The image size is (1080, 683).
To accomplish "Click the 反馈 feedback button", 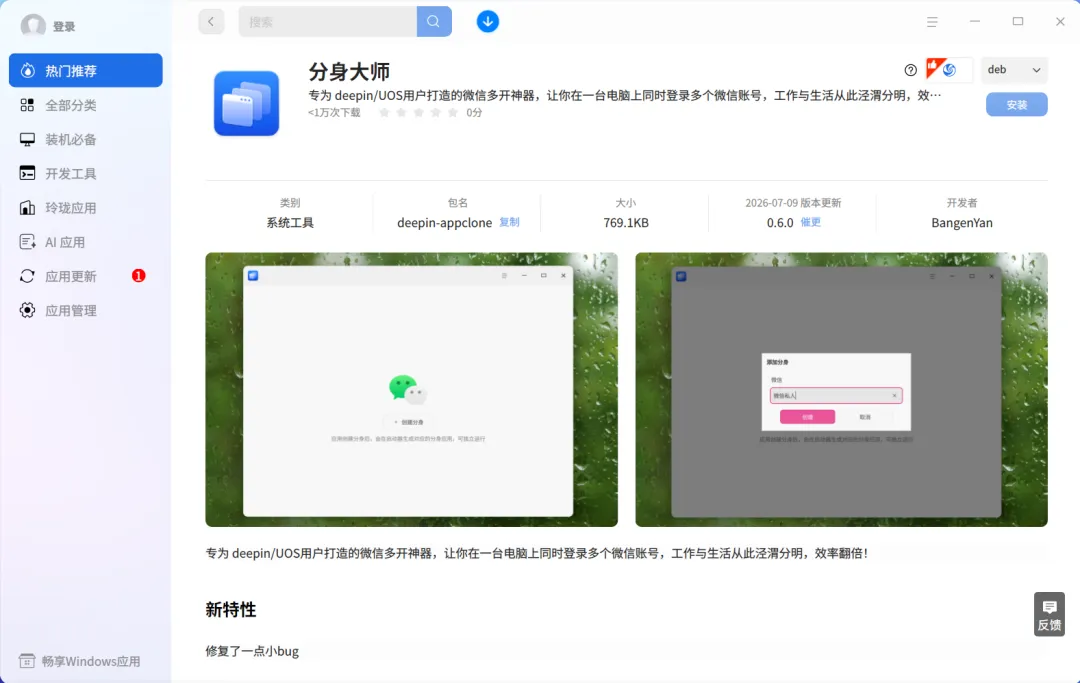I will point(1049,614).
